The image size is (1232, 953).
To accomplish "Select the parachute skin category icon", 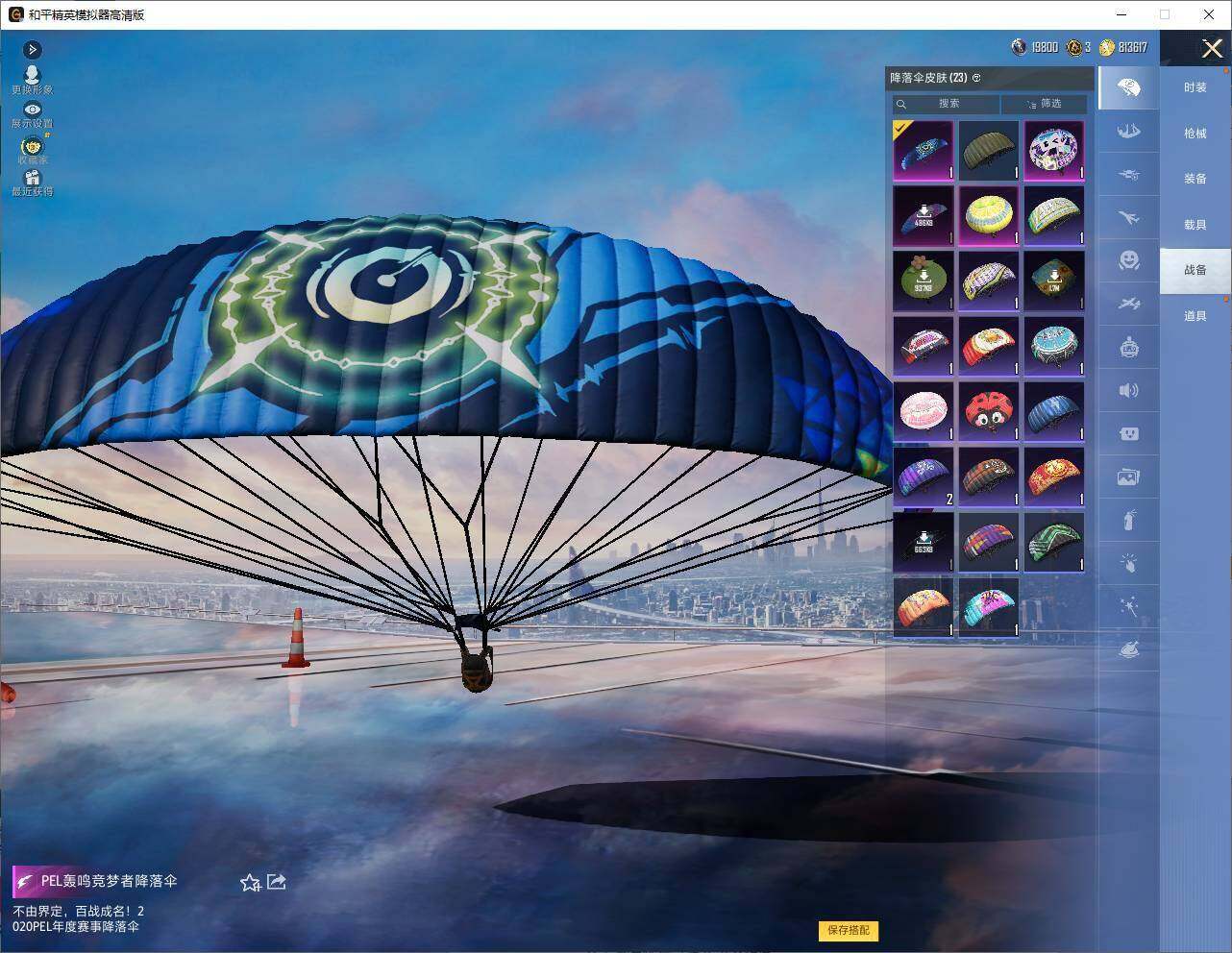I will [x=1128, y=88].
